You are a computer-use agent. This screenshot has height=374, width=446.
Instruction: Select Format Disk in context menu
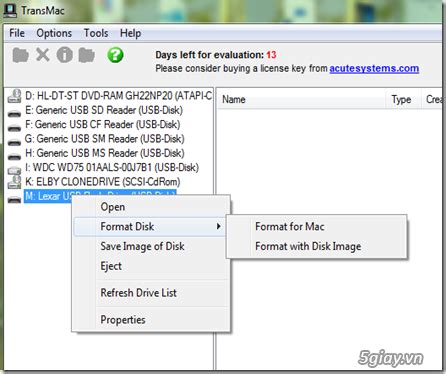[151, 227]
